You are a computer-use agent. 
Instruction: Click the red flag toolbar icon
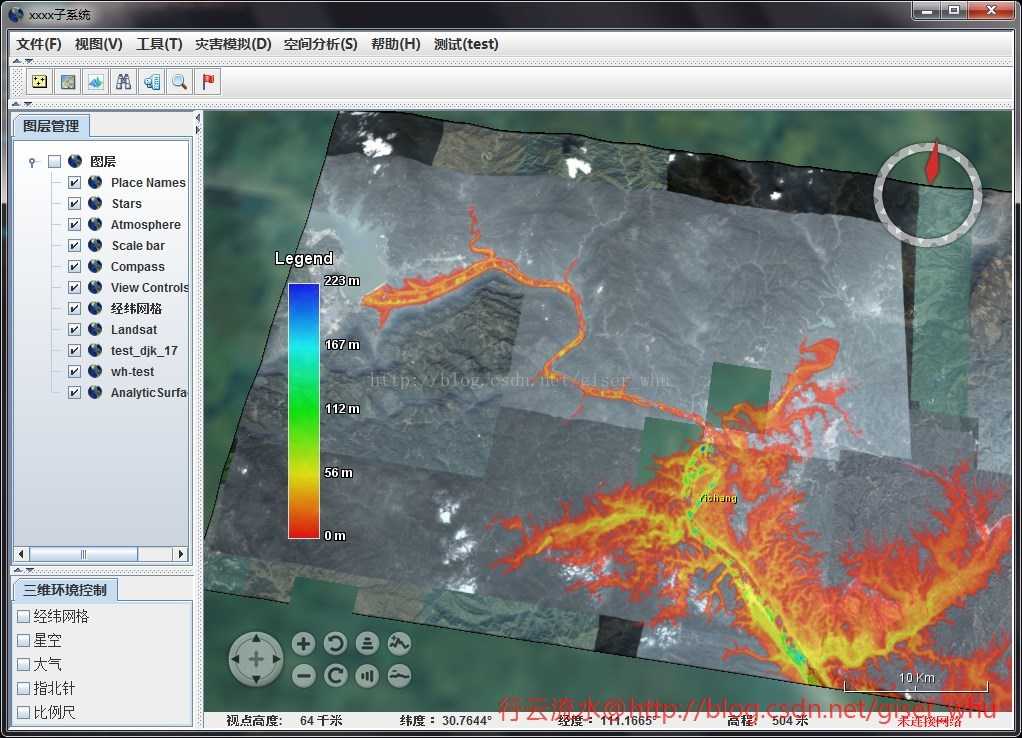(208, 82)
